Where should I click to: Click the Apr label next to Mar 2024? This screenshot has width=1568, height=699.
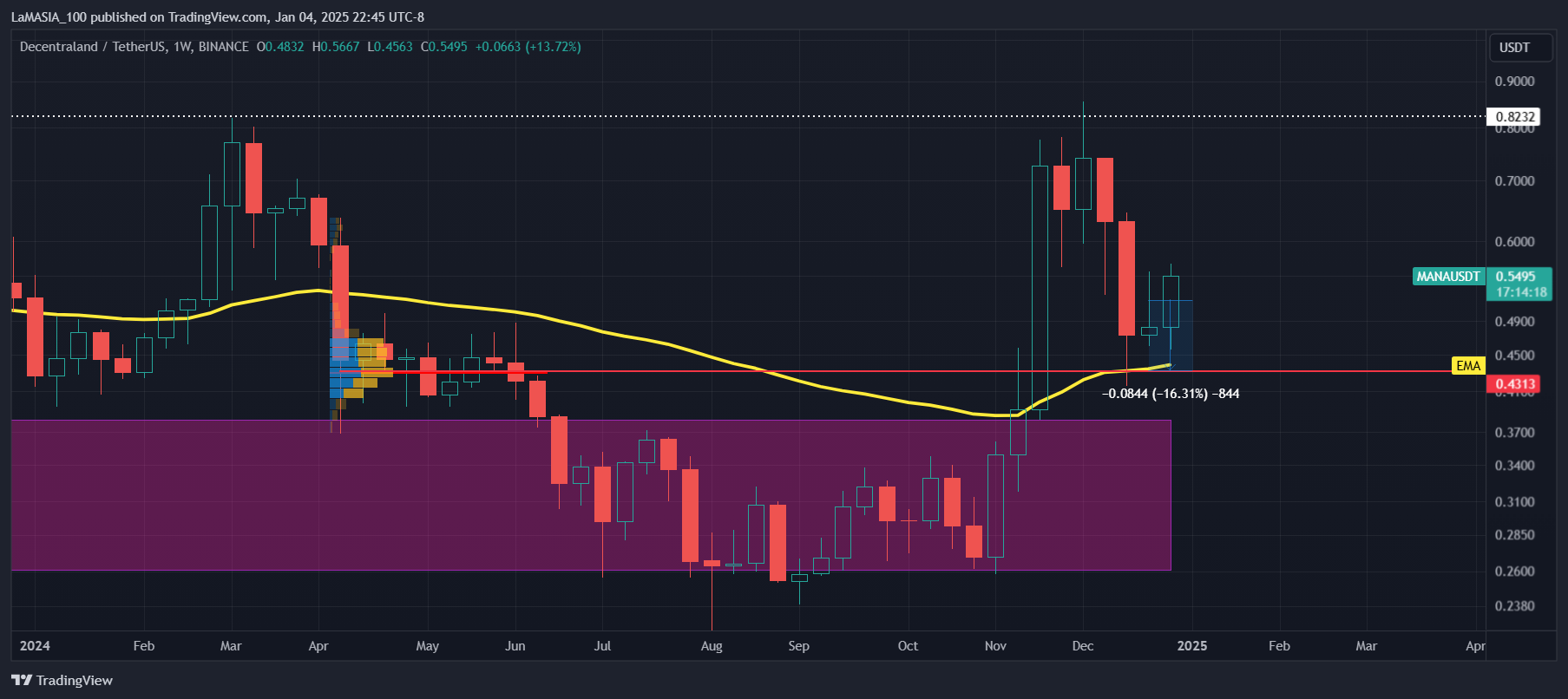click(318, 646)
